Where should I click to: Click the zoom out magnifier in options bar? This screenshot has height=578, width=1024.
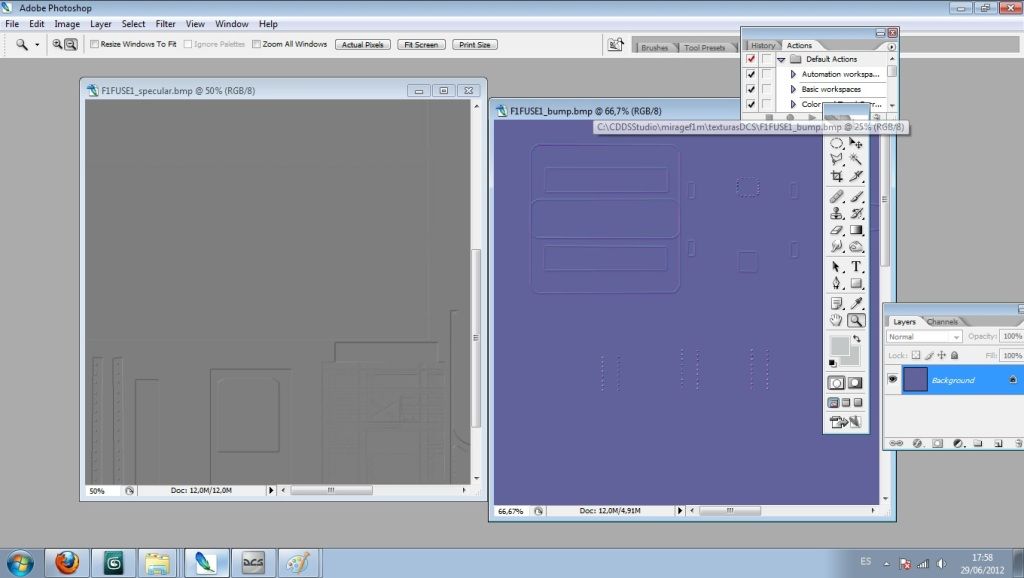point(71,45)
